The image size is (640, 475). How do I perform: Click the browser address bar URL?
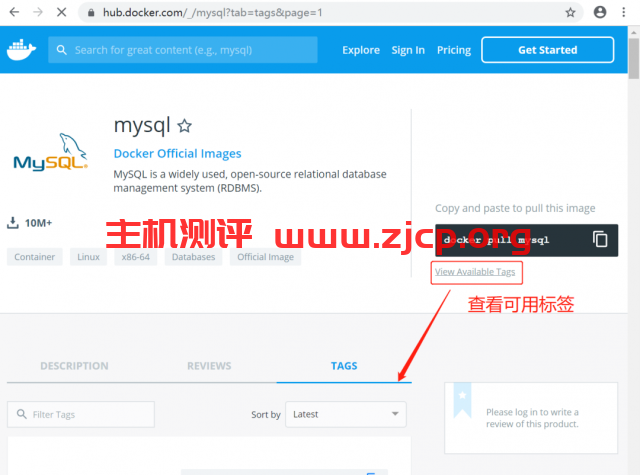tap(212, 13)
